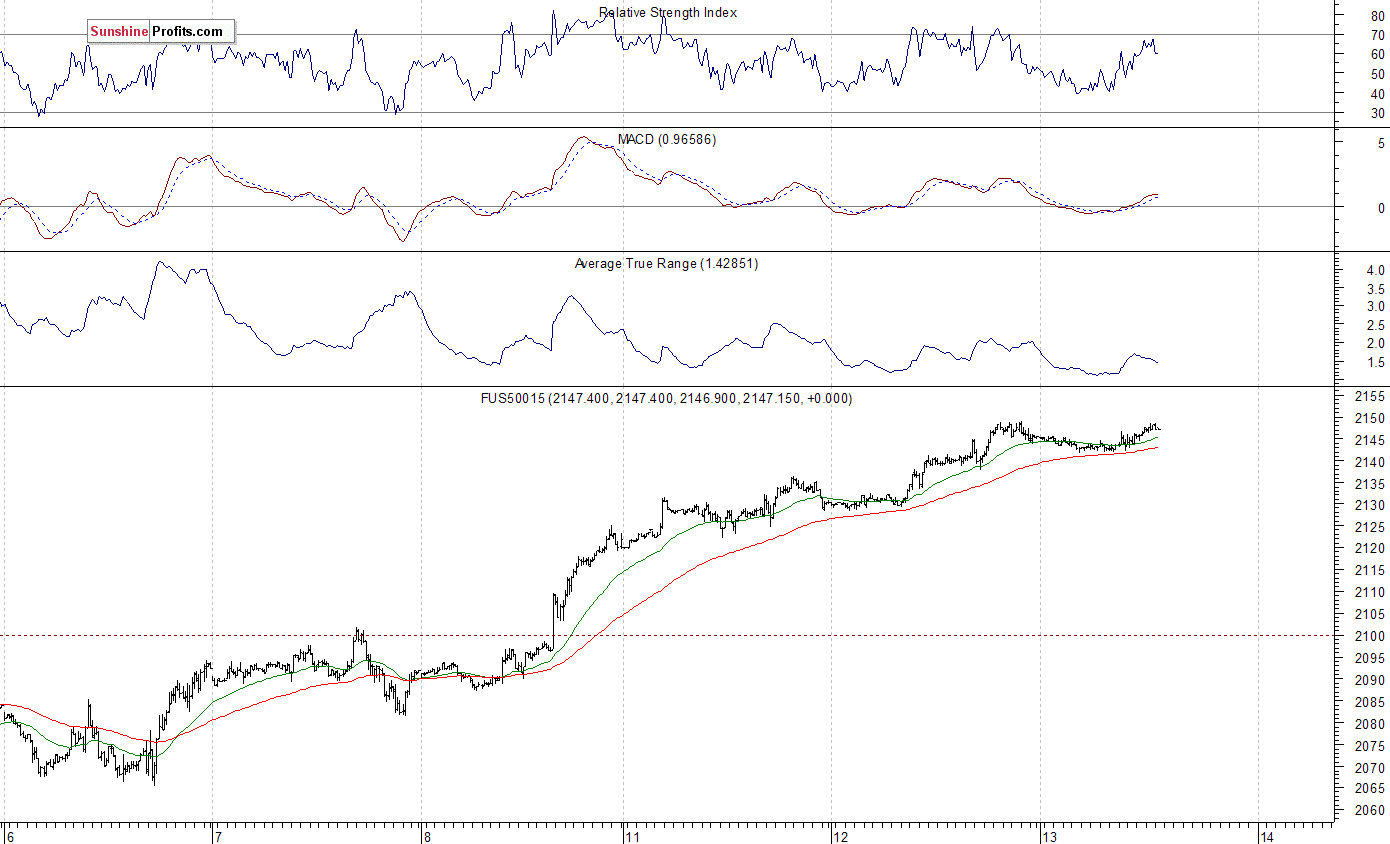The width and height of the screenshot is (1390, 844).
Task: Click the 2060 price axis label
Action: point(1370,810)
